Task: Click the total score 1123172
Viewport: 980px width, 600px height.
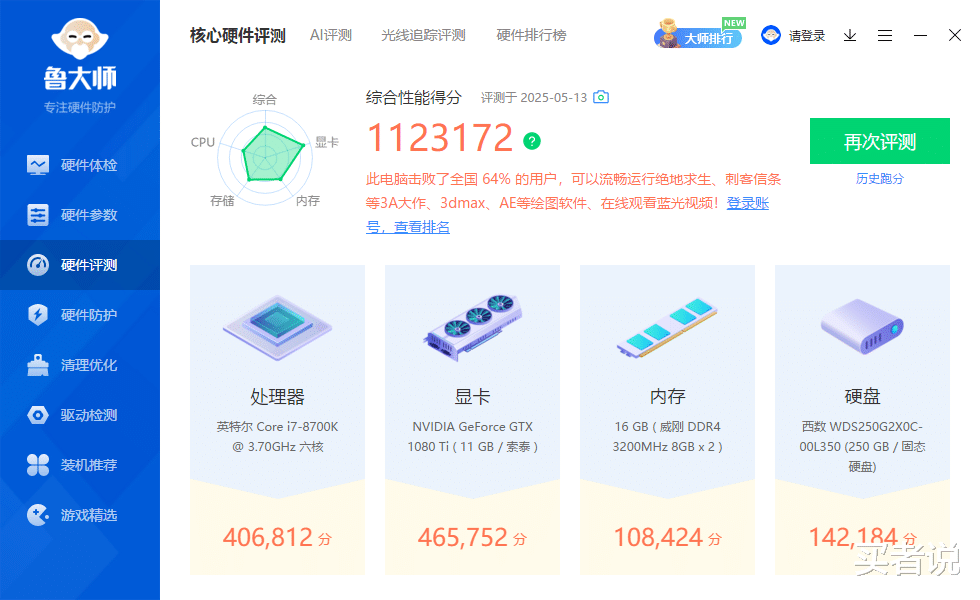Action: point(440,138)
